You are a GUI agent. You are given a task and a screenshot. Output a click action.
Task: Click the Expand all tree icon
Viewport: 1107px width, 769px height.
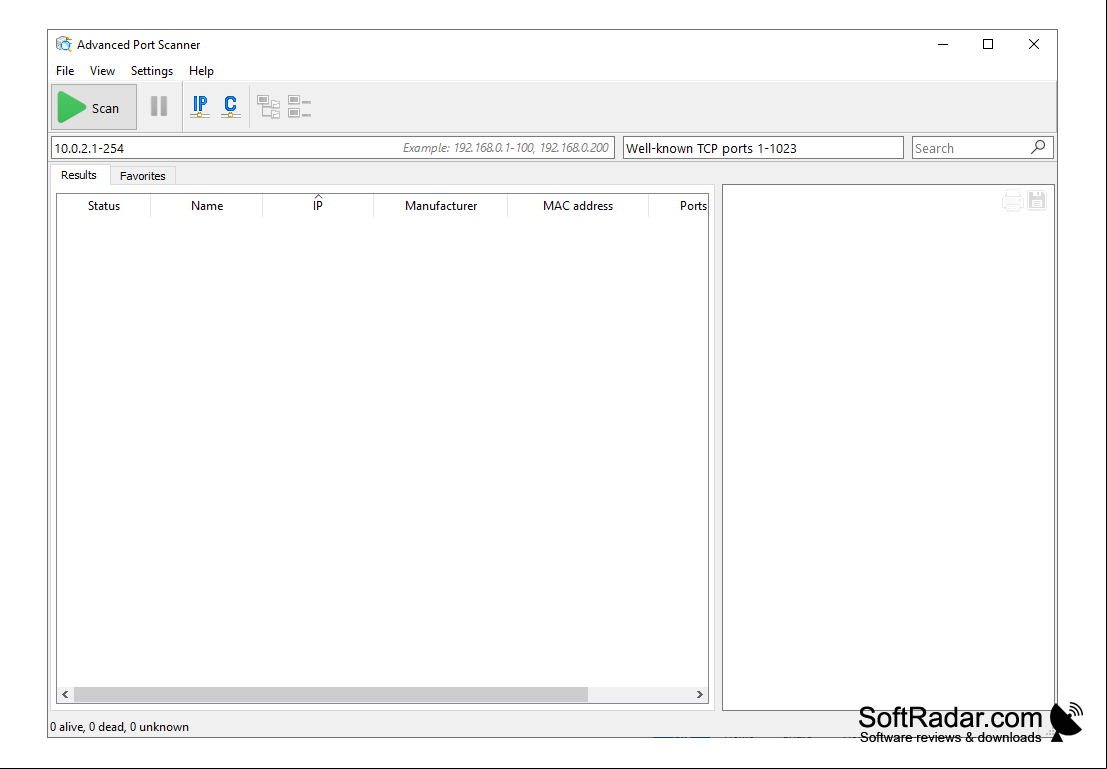click(268, 107)
